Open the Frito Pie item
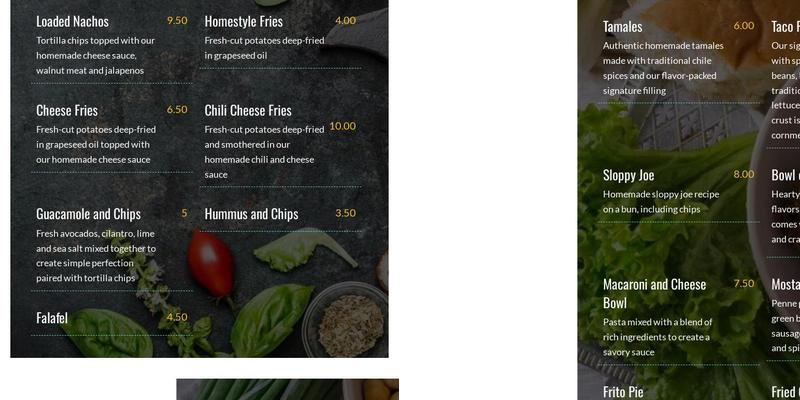 (x=623, y=392)
